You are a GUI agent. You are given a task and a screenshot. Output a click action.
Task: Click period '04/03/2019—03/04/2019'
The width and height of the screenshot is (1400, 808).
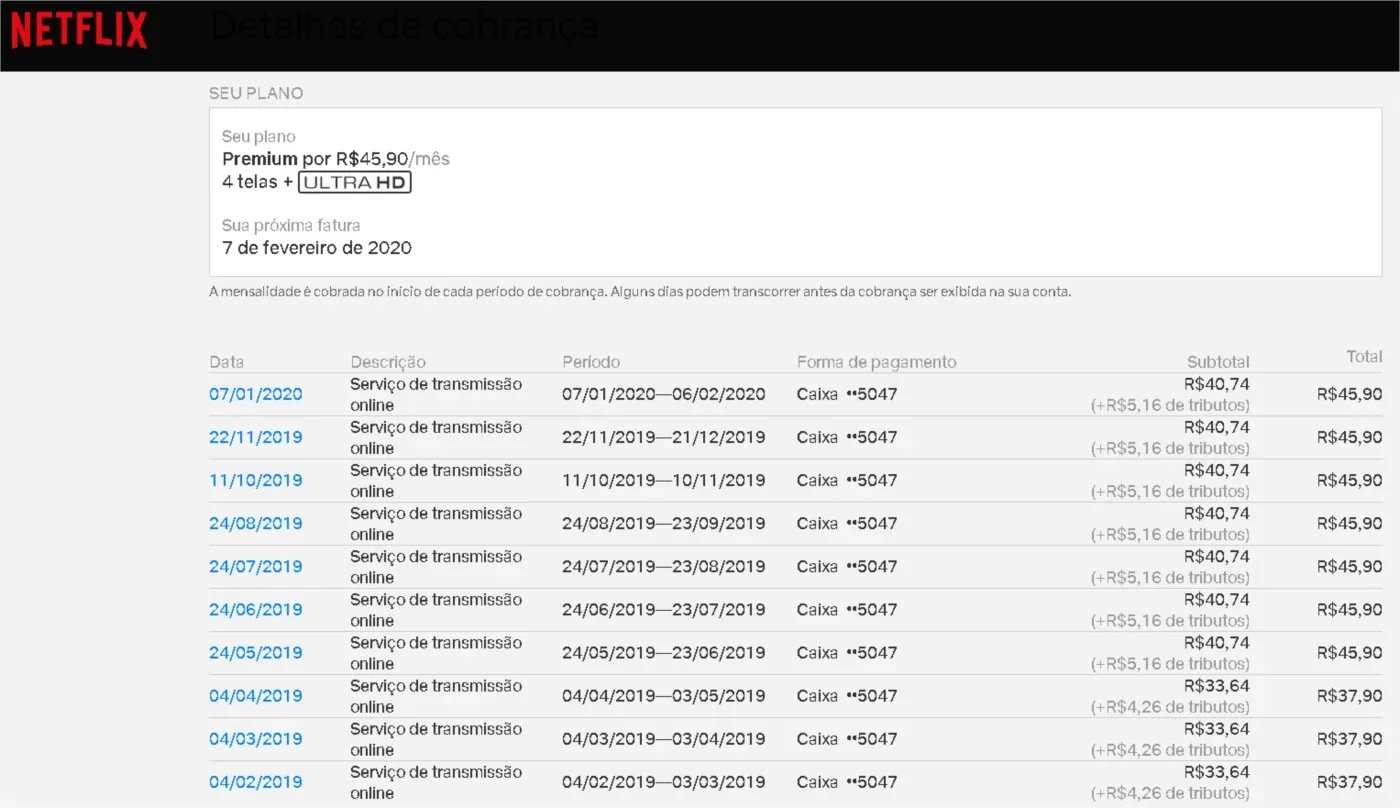click(664, 738)
